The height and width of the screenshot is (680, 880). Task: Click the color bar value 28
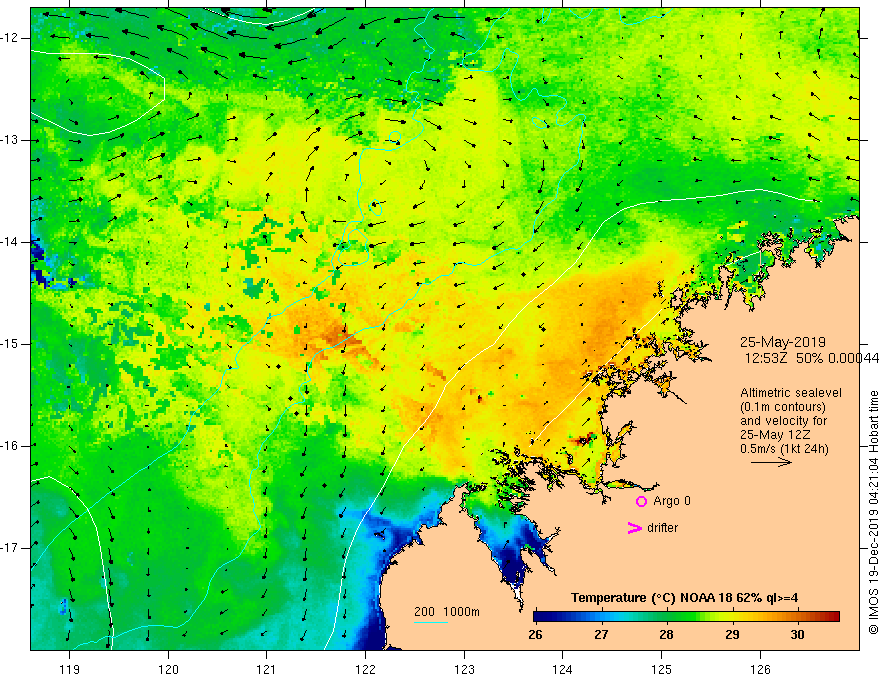pyautogui.click(x=666, y=635)
